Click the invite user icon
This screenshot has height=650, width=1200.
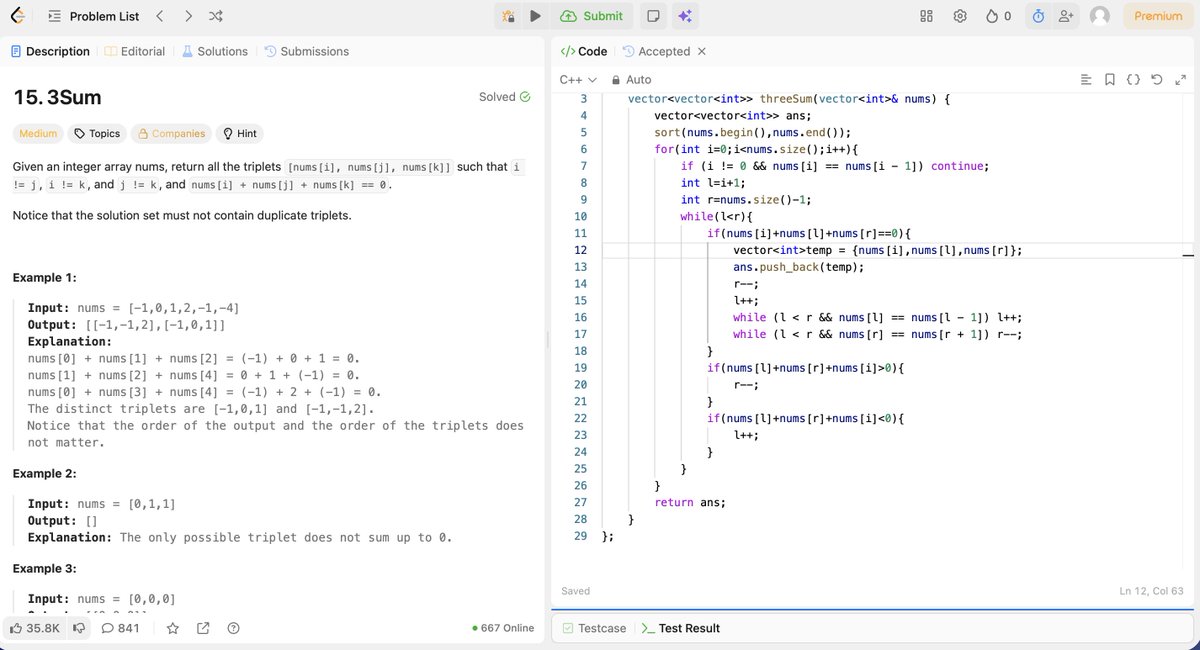tap(1066, 16)
